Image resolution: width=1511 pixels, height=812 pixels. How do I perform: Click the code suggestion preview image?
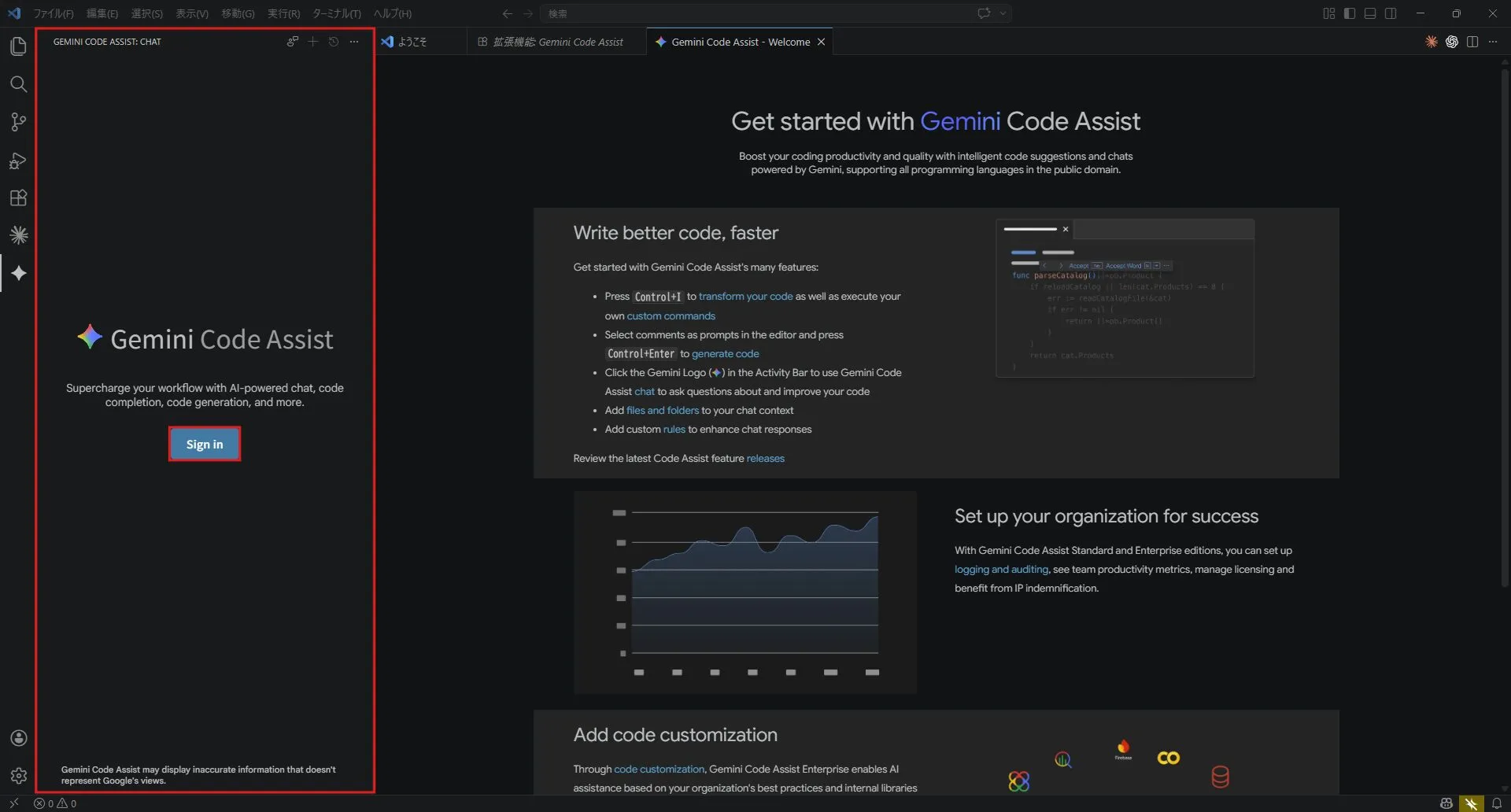click(x=1125, y=298)
